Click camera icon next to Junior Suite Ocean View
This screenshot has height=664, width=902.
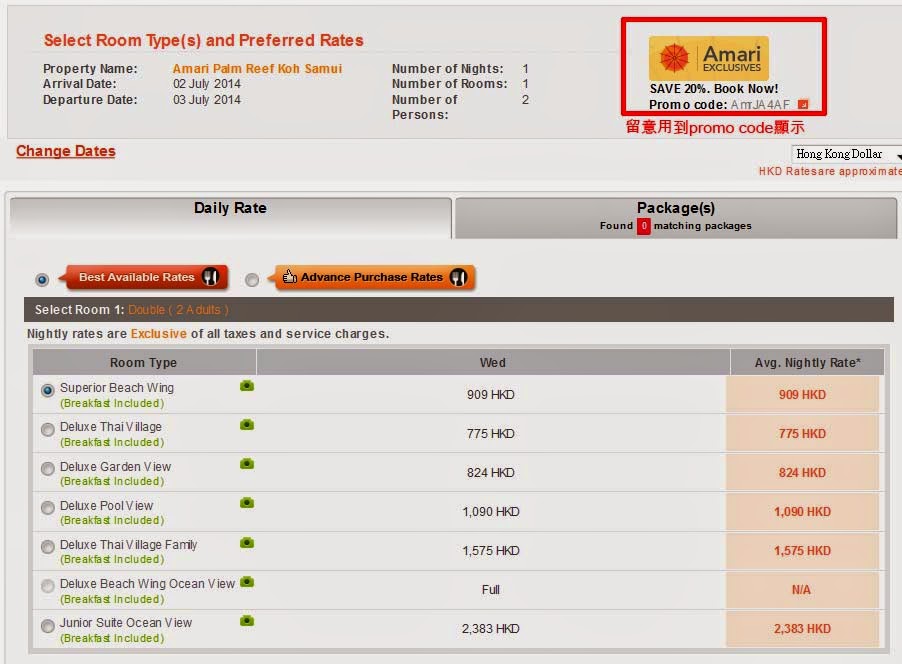pos(247,621)
